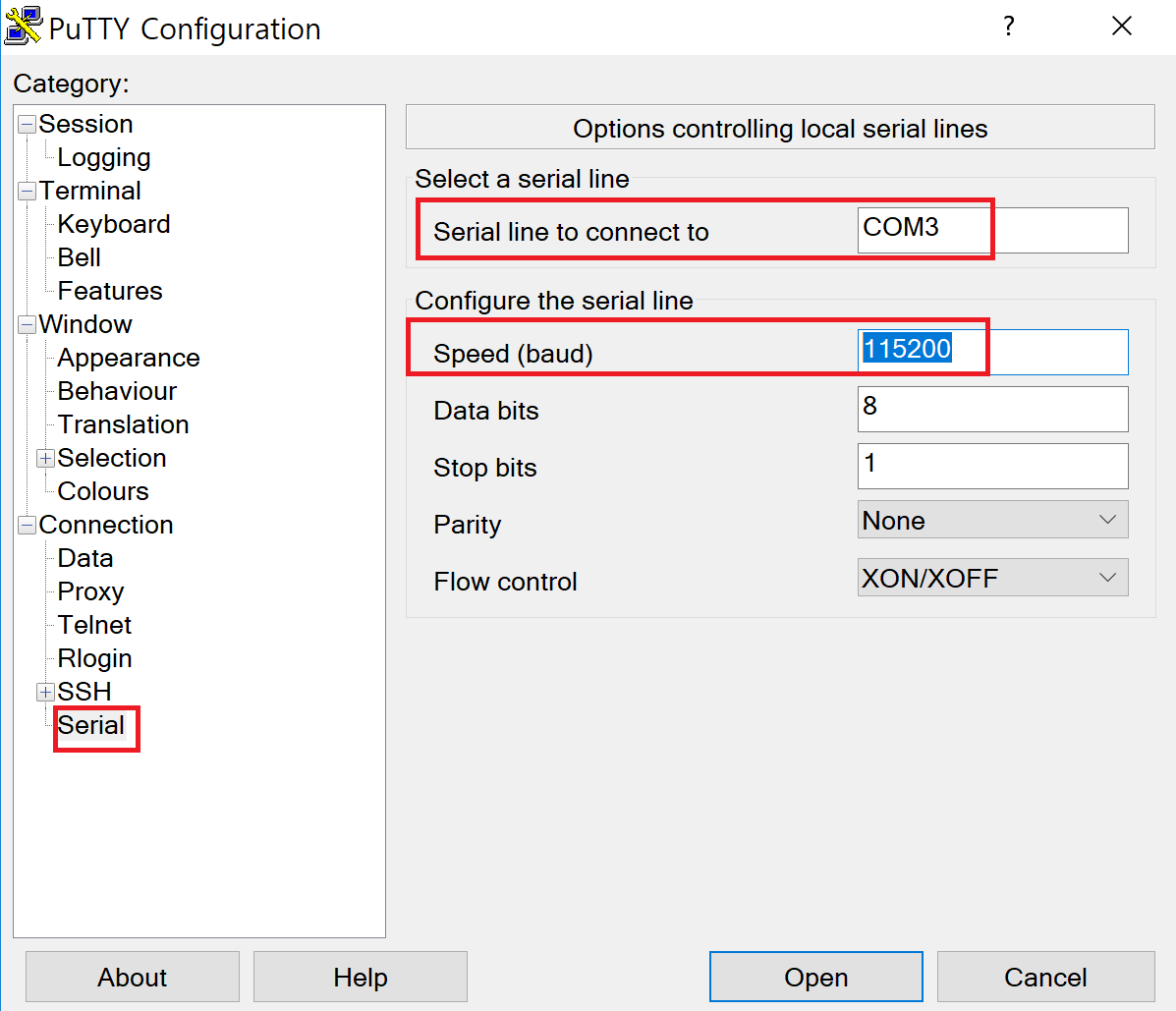Select the Terminal category
The width and height of the screenshot is (1176, 1011).
click(x=89, y=191)
